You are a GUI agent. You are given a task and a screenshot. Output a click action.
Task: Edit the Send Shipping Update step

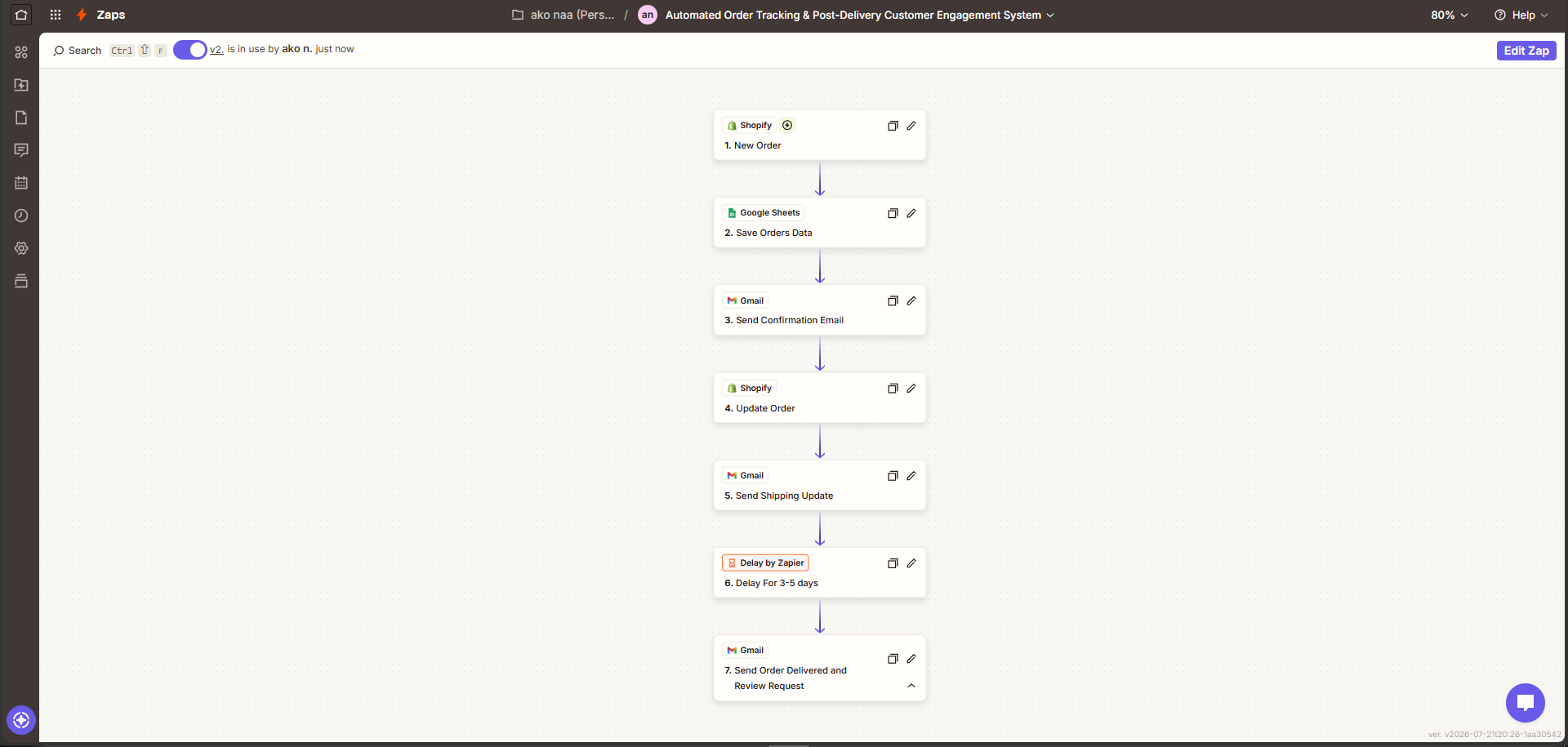[x=911, y=476]
